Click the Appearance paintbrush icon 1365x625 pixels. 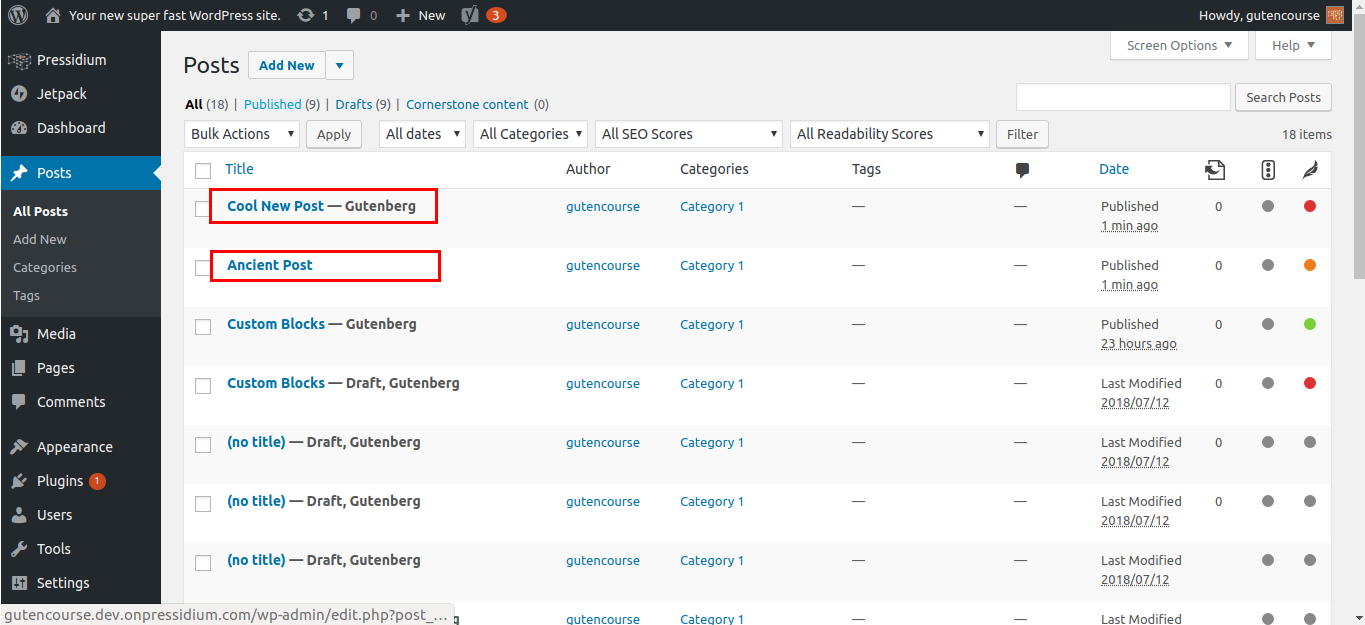click(19, 447)
